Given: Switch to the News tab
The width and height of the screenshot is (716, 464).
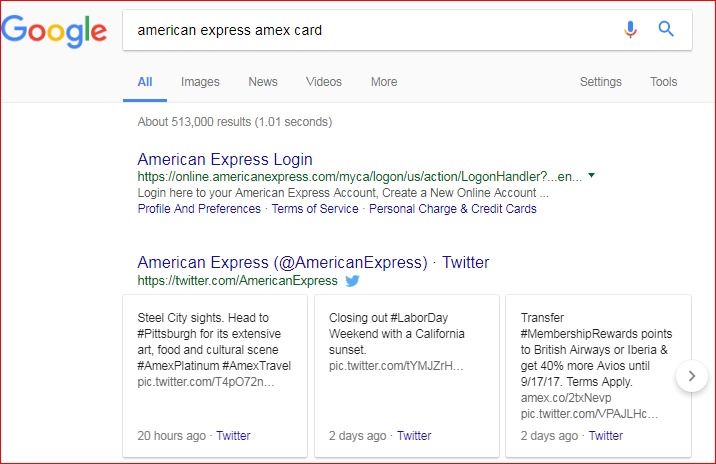Looking at the screenshot, I should 263,82.
